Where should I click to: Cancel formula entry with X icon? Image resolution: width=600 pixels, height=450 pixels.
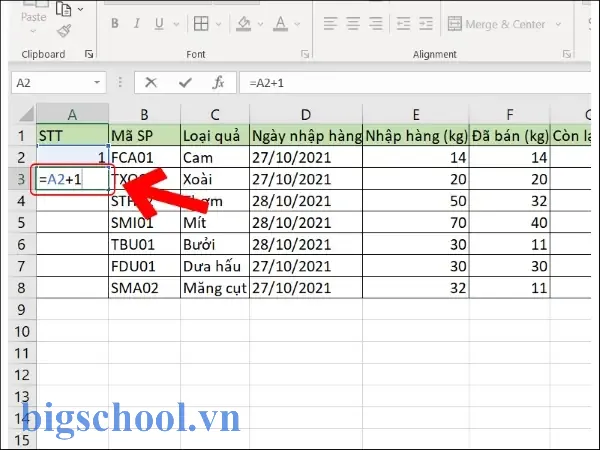click(x=151, y=82)
